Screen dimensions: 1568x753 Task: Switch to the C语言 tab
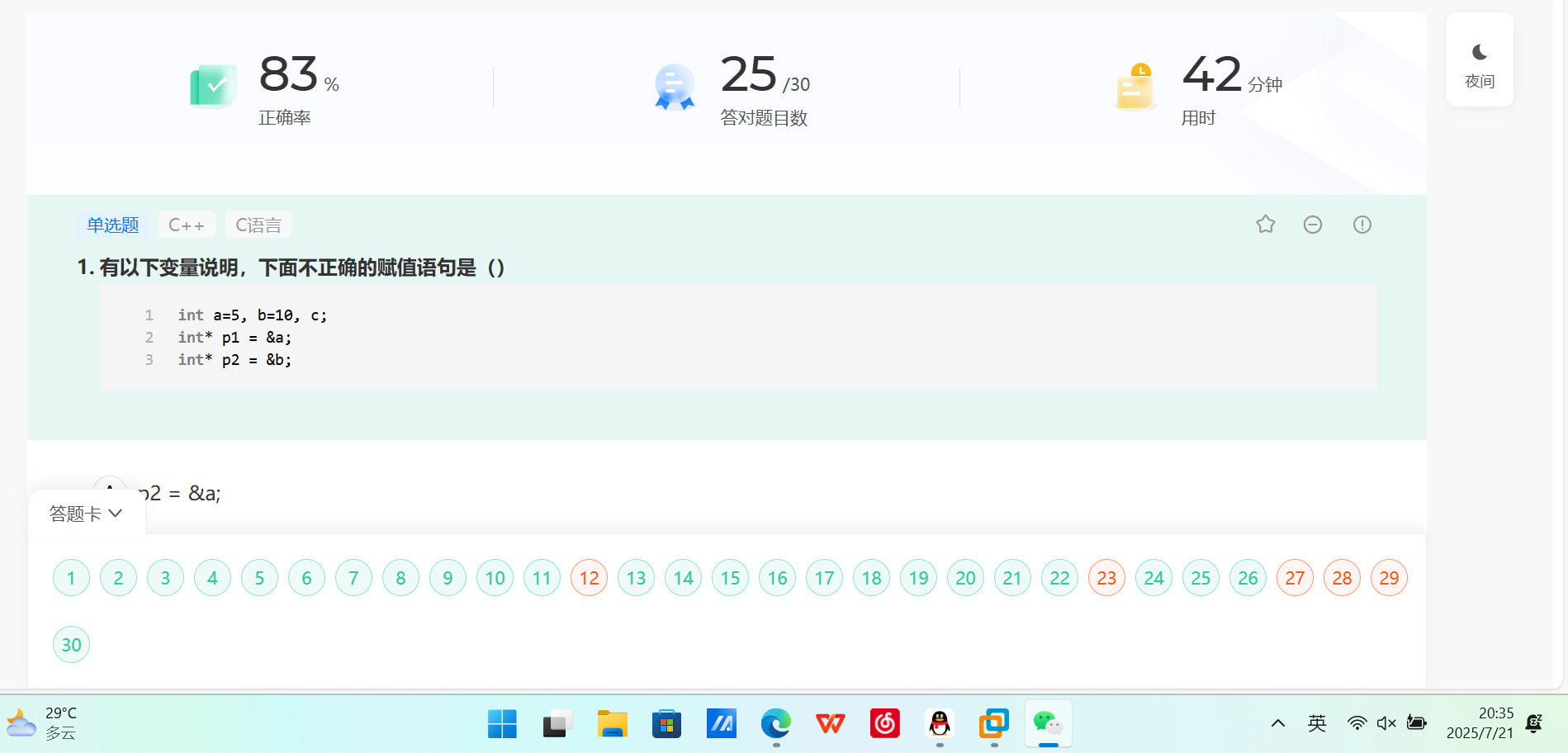click(x=258, y=224)
